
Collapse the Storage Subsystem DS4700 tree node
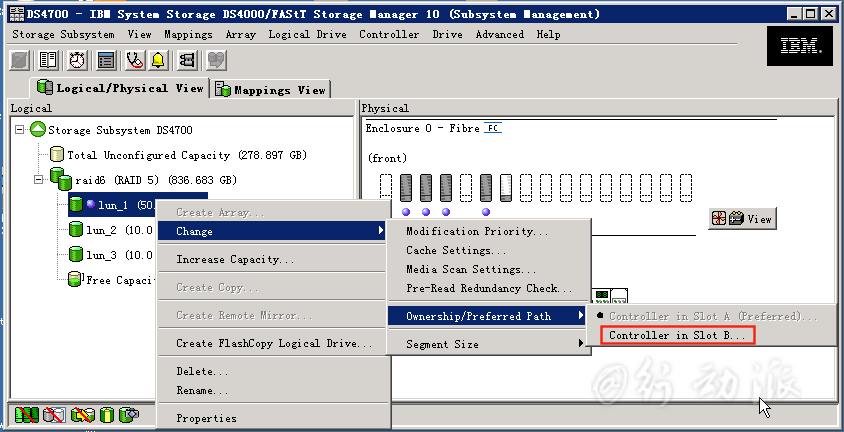pos(19,130)
